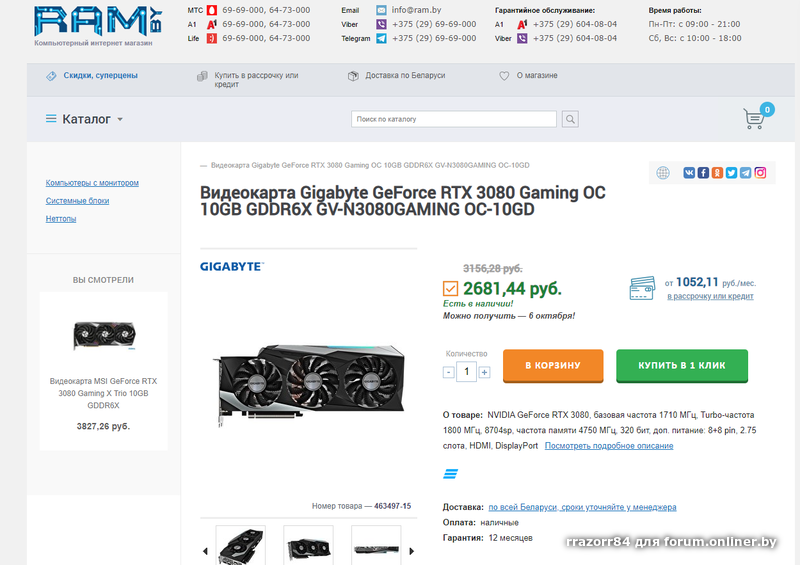The image size is (800, 565).
Task: Toggle the orange checkbox beside price
Action: tap(451, 288)
